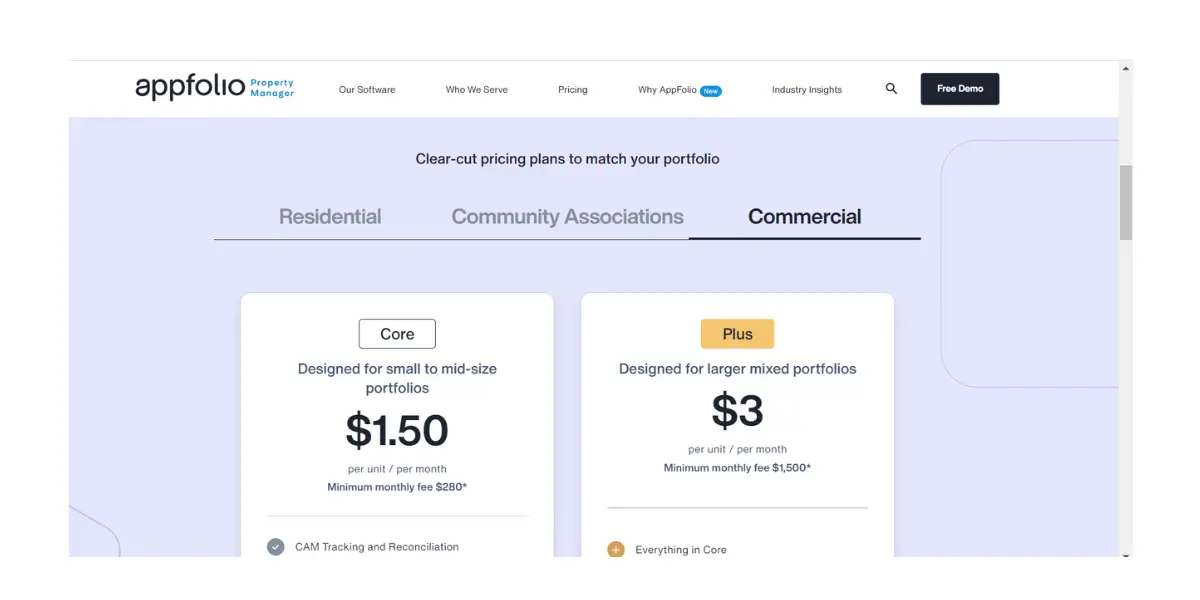Click "Designed for small to mid-size portfolios" text
1200x600 pixels.
click(x=397, y=378)
